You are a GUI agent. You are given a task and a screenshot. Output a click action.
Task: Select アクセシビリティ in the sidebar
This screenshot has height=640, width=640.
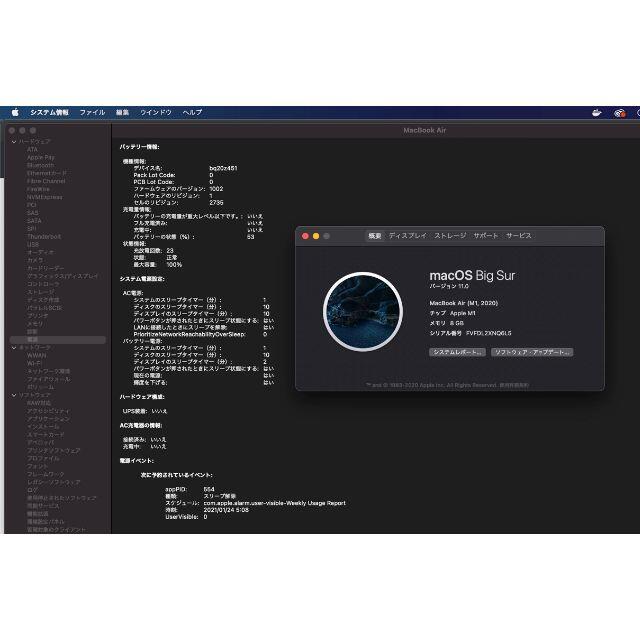coord(49,411)
